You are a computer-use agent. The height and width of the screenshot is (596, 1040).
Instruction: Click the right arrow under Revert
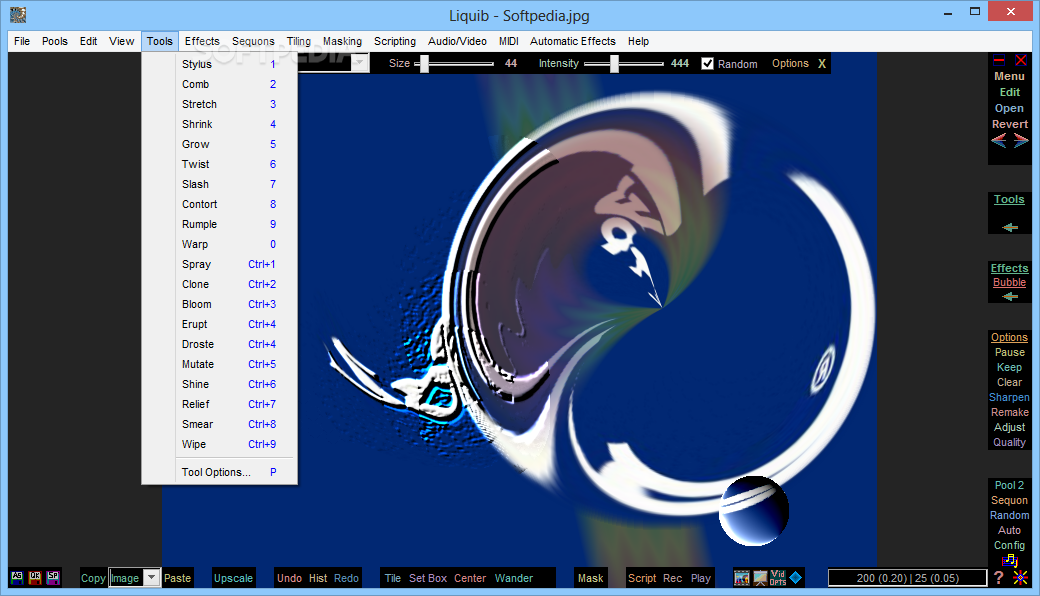1021,141
